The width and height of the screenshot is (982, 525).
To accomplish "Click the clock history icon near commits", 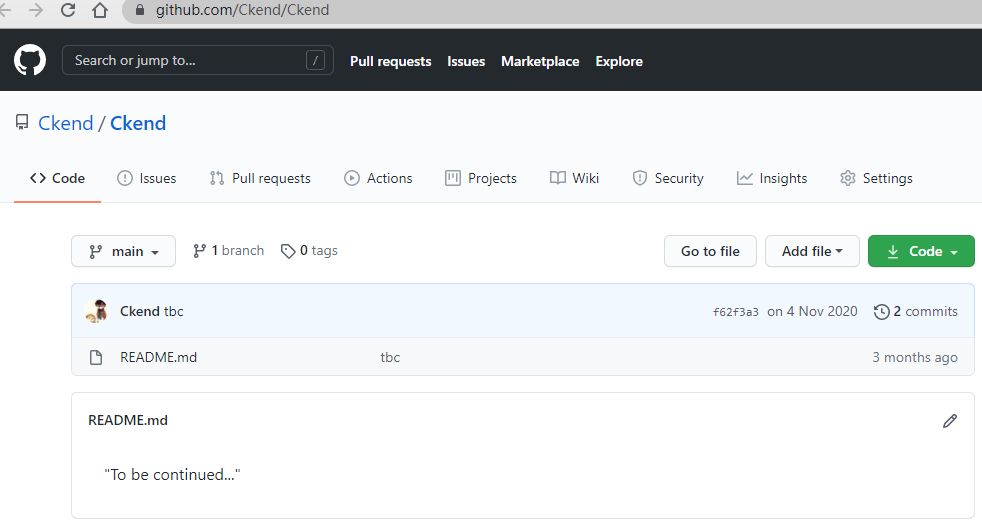I will pos(881,311).
